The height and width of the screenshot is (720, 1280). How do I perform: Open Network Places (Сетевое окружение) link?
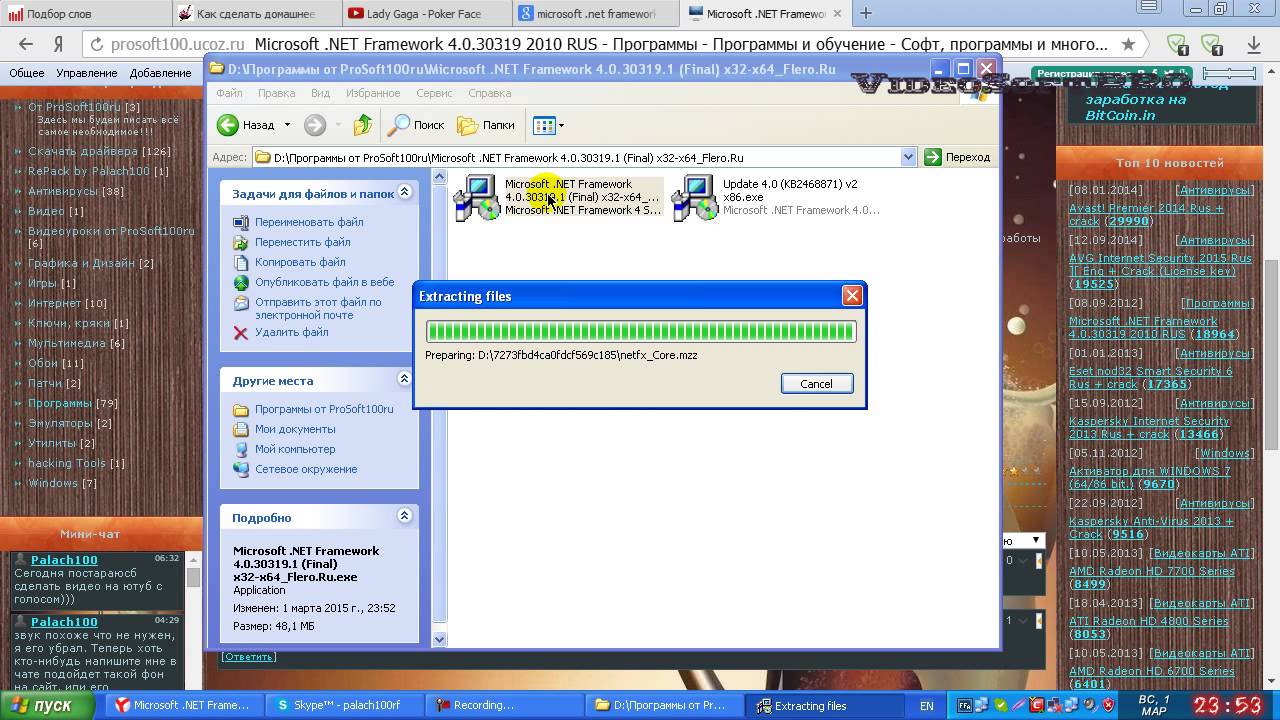[x=306, y=469]
